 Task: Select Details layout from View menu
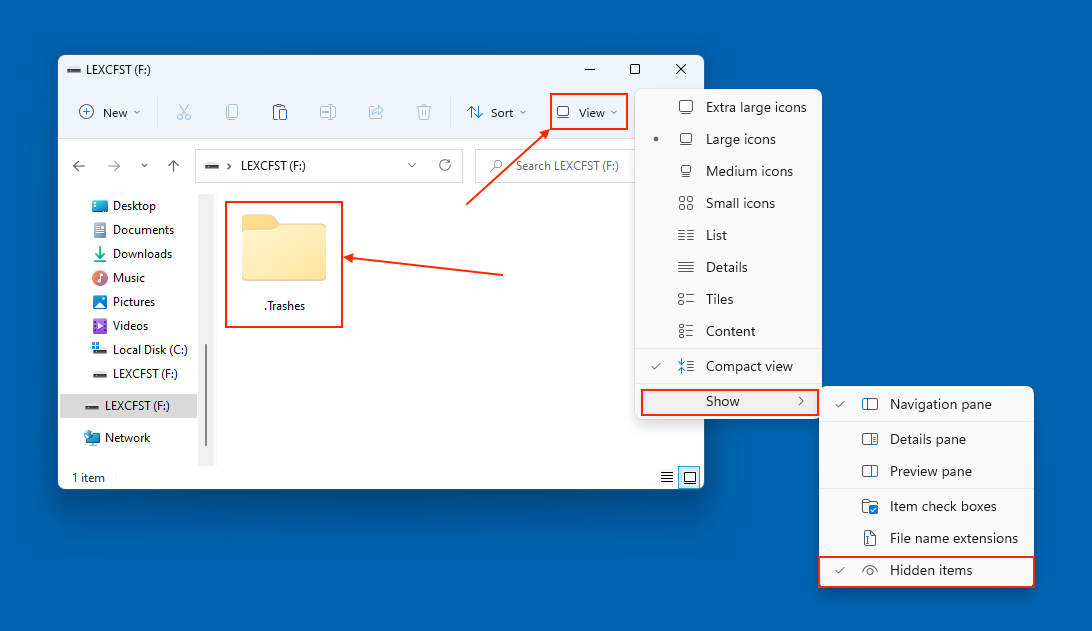pyautogui.click(x=726, y=267)
